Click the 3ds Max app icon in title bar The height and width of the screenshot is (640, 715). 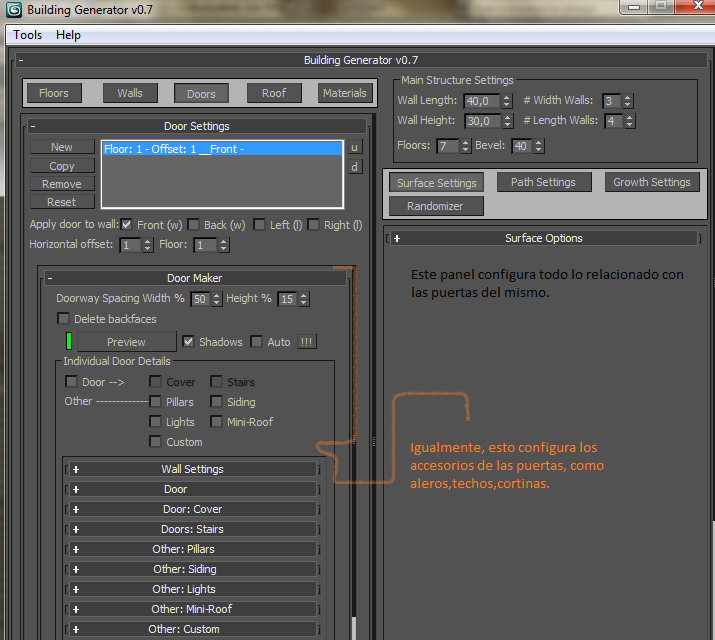(12, 8)
